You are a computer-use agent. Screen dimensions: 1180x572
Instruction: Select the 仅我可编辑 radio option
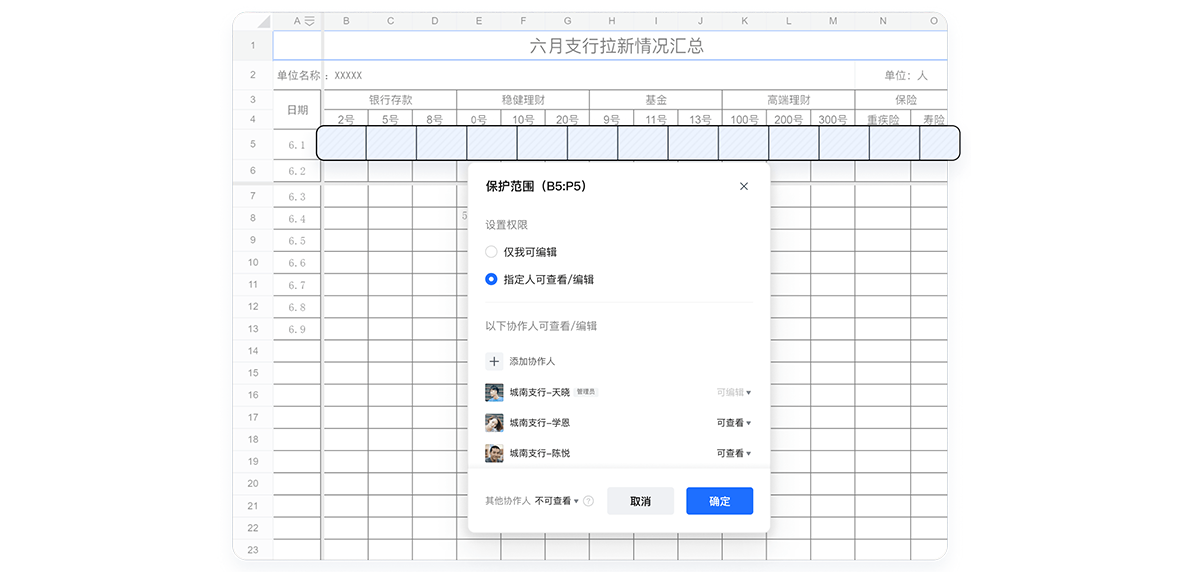[x=491, y=252]
